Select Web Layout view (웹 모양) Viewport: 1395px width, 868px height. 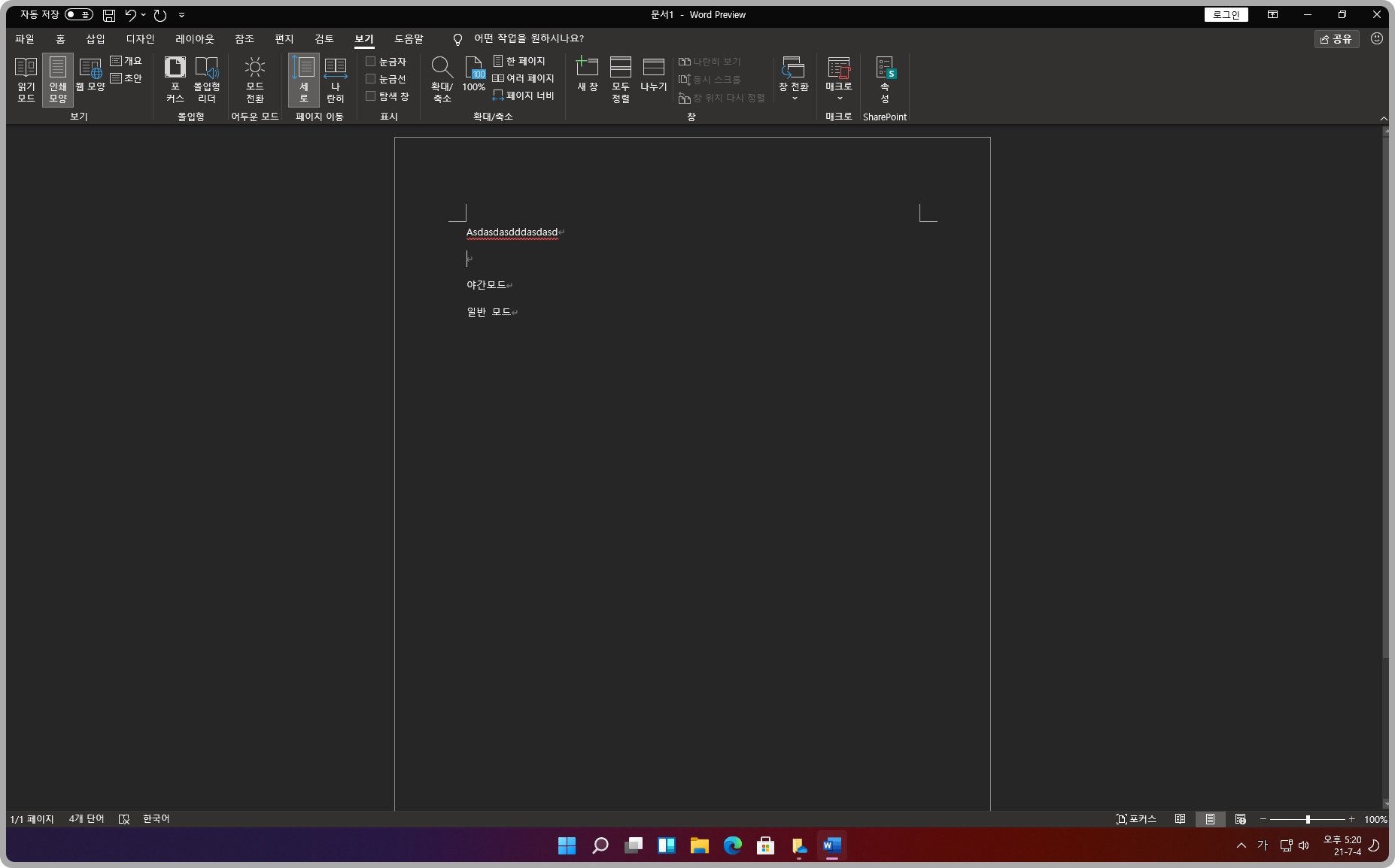90,75
